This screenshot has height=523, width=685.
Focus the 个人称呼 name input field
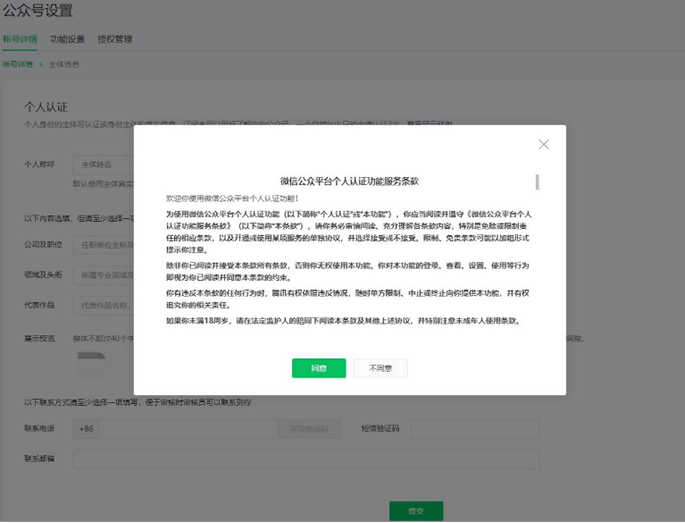click(104, 165)
